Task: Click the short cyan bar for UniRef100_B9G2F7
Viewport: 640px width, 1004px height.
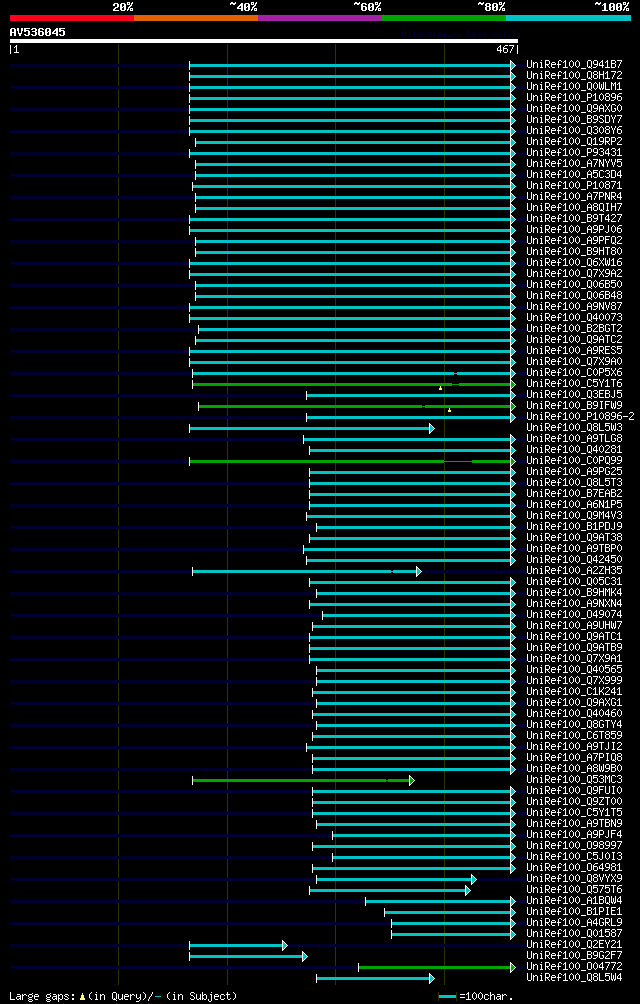Action: [248, 956]
